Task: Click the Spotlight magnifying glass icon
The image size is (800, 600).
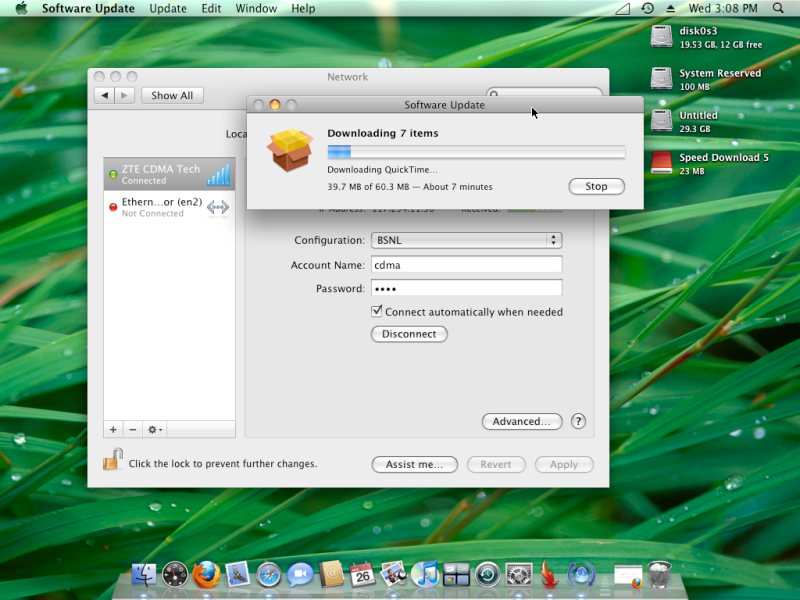Action: (x=778, y=8)
